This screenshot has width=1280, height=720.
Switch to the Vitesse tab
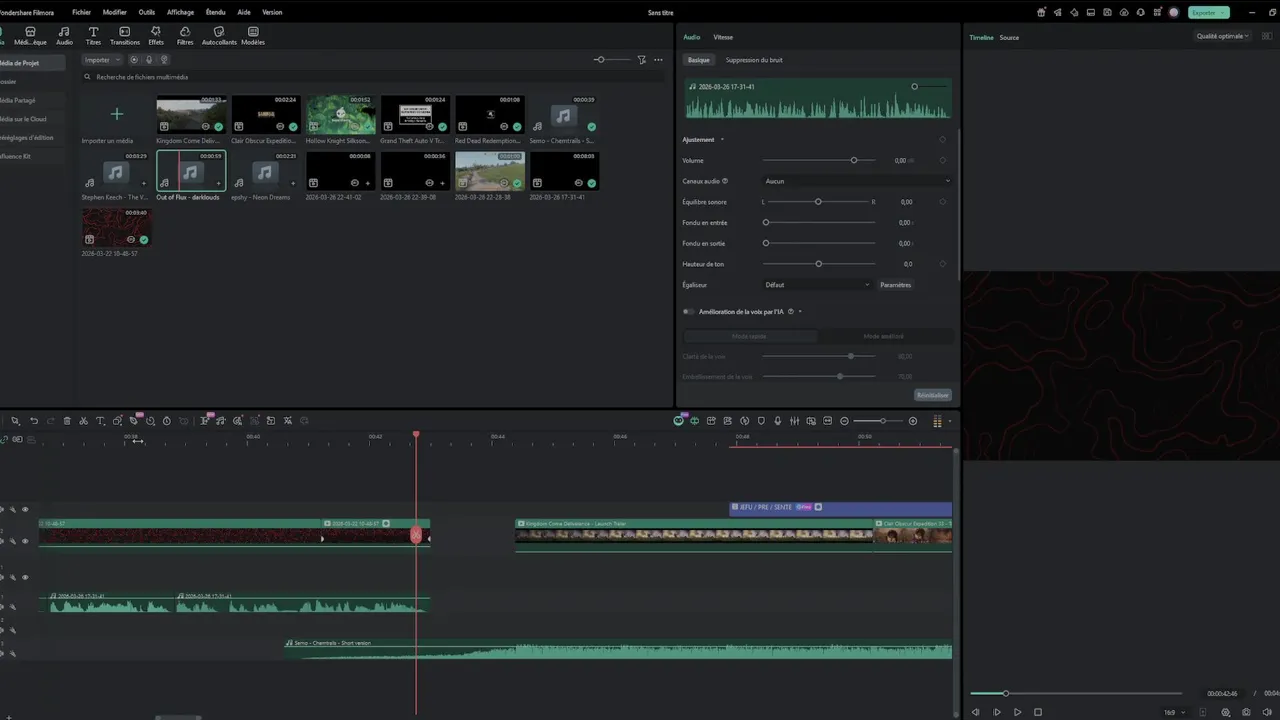(x=723, y=37)
